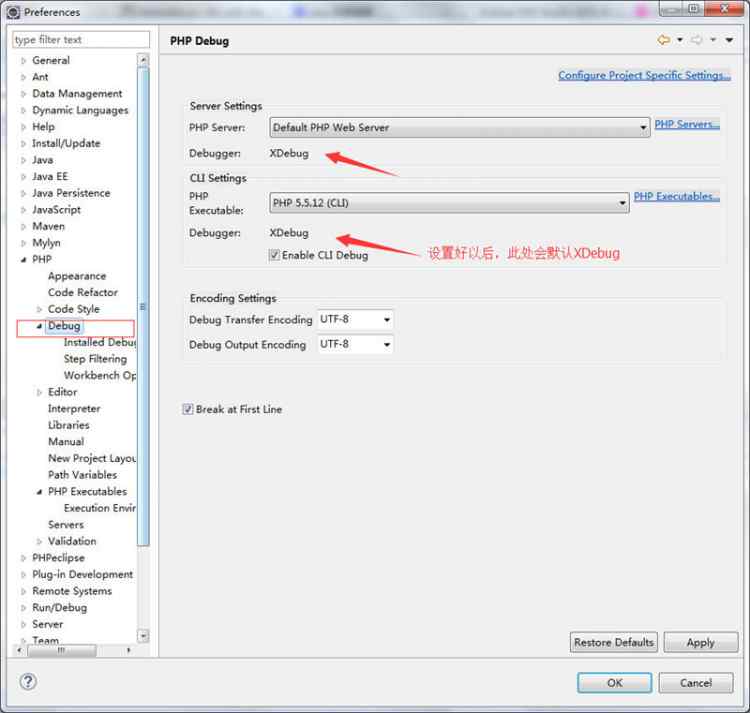
Task: Select Maven in the tree
Action: [48, 226]
